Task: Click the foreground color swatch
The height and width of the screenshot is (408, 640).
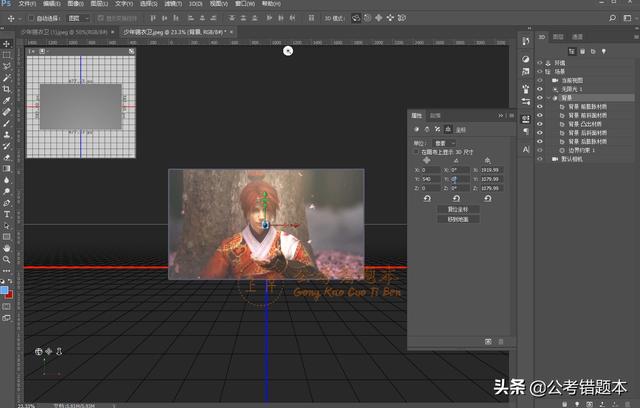Action: point(4,290)
